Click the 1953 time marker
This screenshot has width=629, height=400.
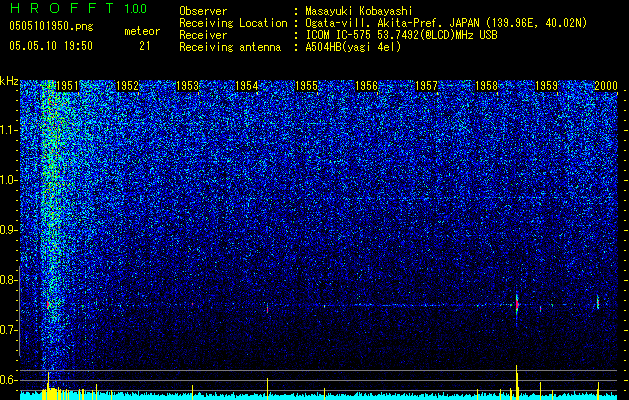[x=187, y=86]
